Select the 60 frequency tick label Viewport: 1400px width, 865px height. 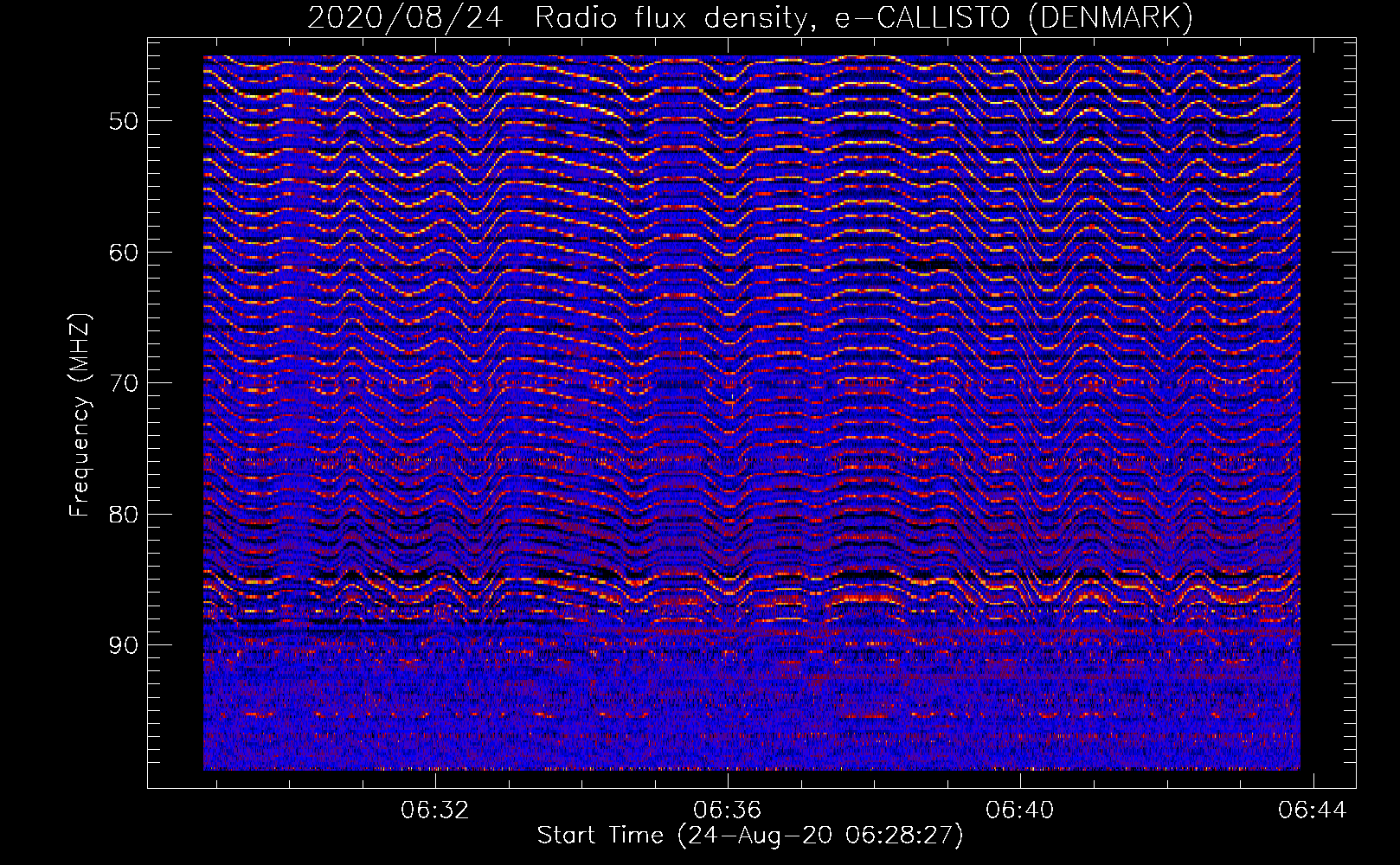(124, 253)
